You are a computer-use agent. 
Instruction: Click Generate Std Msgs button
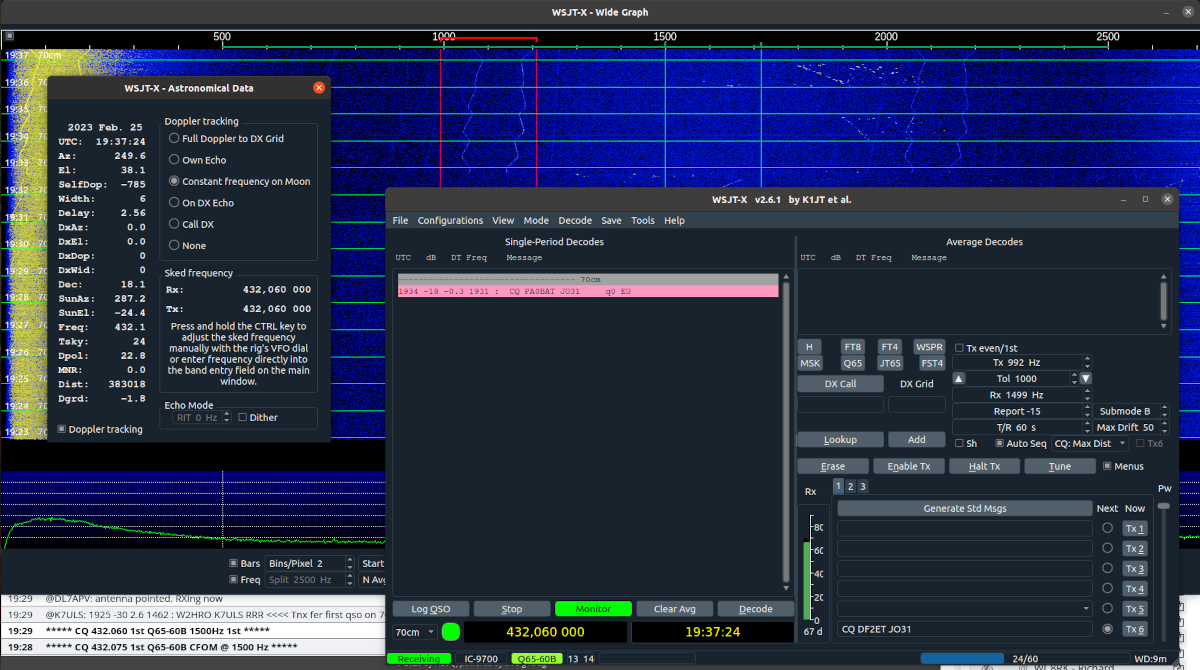(965, 508)
